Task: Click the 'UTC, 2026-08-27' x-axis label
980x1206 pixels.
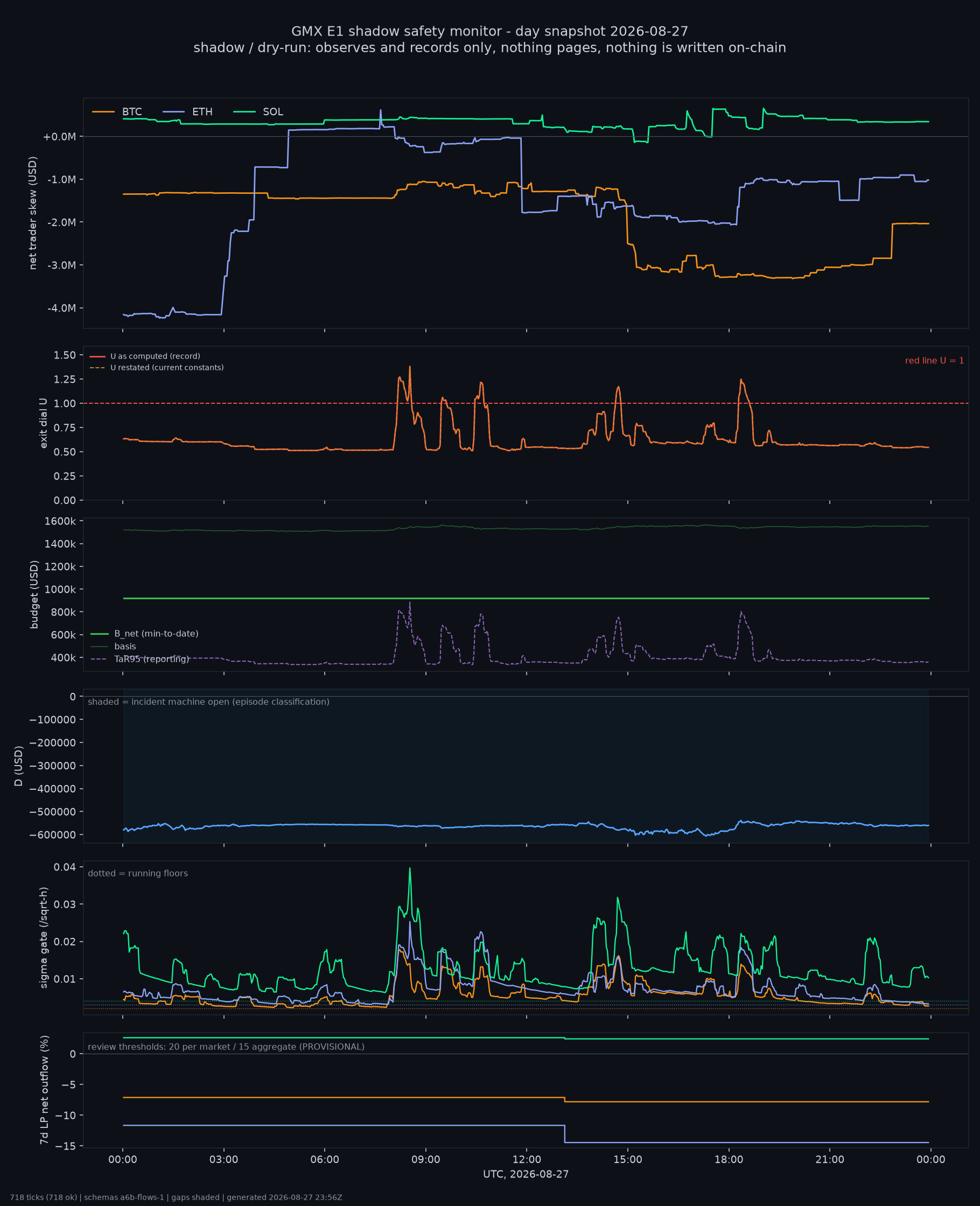Action: point(526,1174)
